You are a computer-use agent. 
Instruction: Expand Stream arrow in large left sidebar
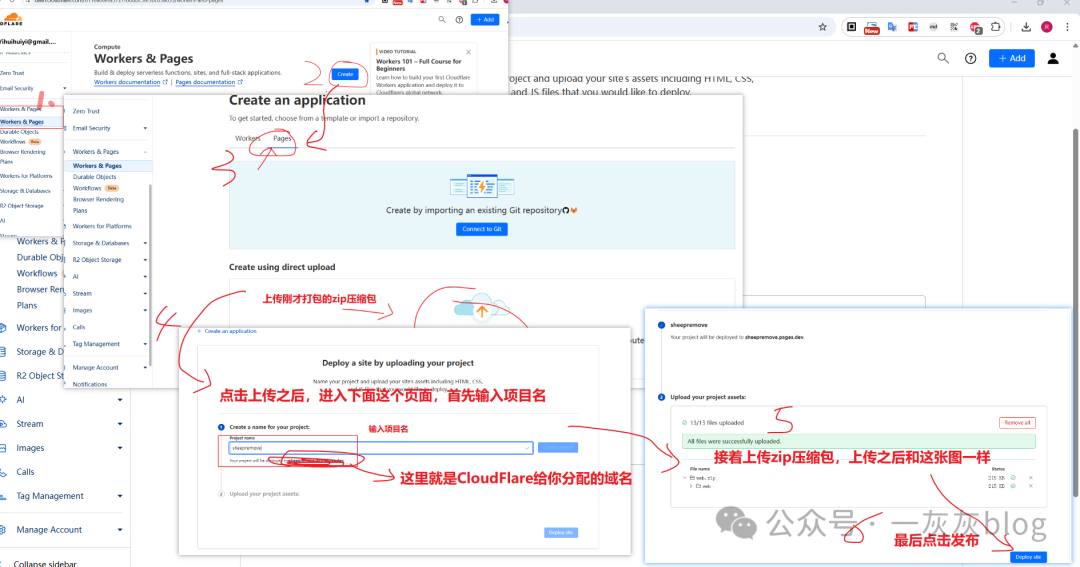coord(120,424)
